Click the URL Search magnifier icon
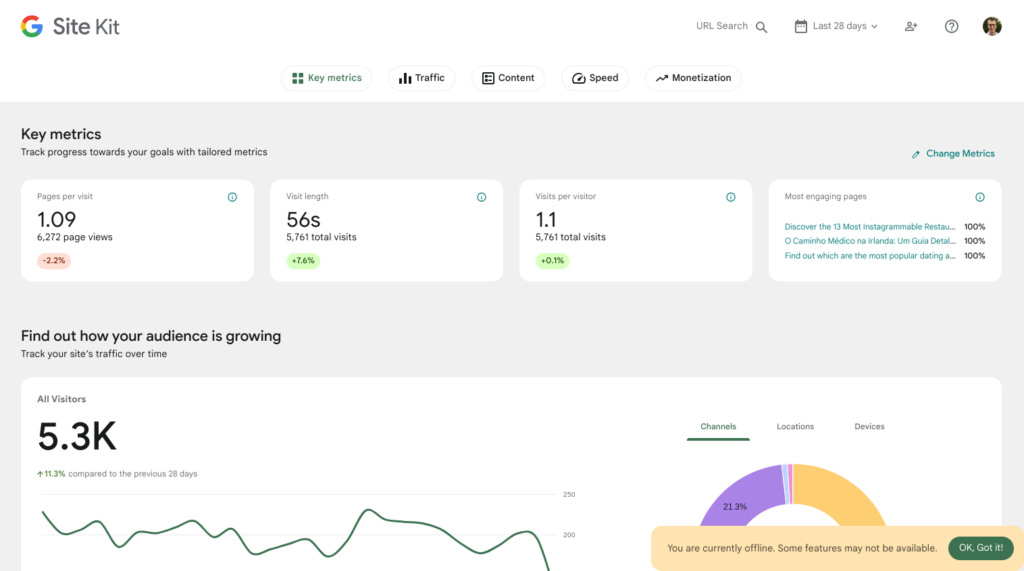The image size is (1024, 571). tap(762, 27)
